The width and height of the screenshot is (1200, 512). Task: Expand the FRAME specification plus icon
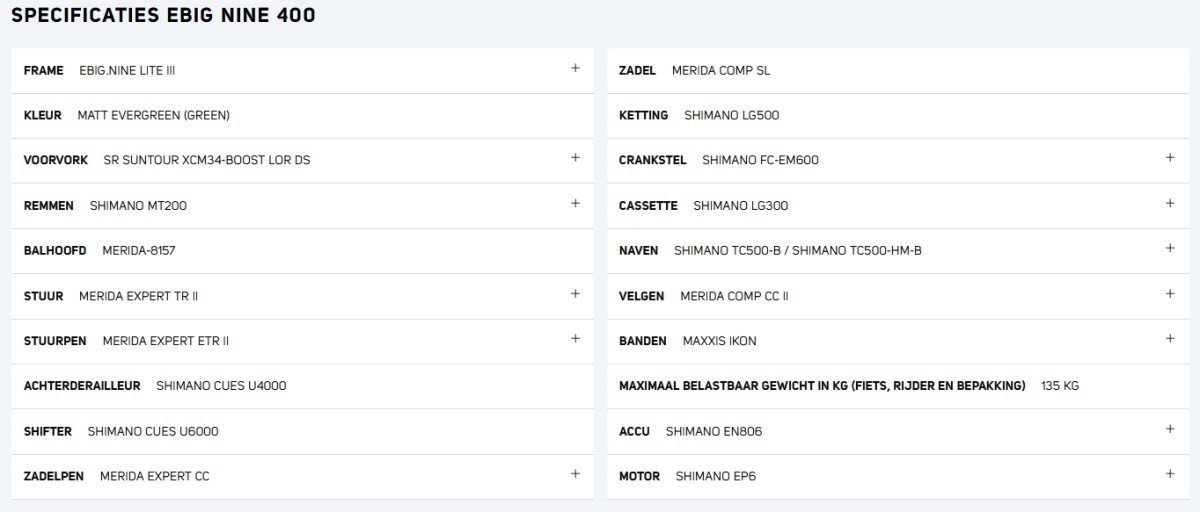coord(575,68)
